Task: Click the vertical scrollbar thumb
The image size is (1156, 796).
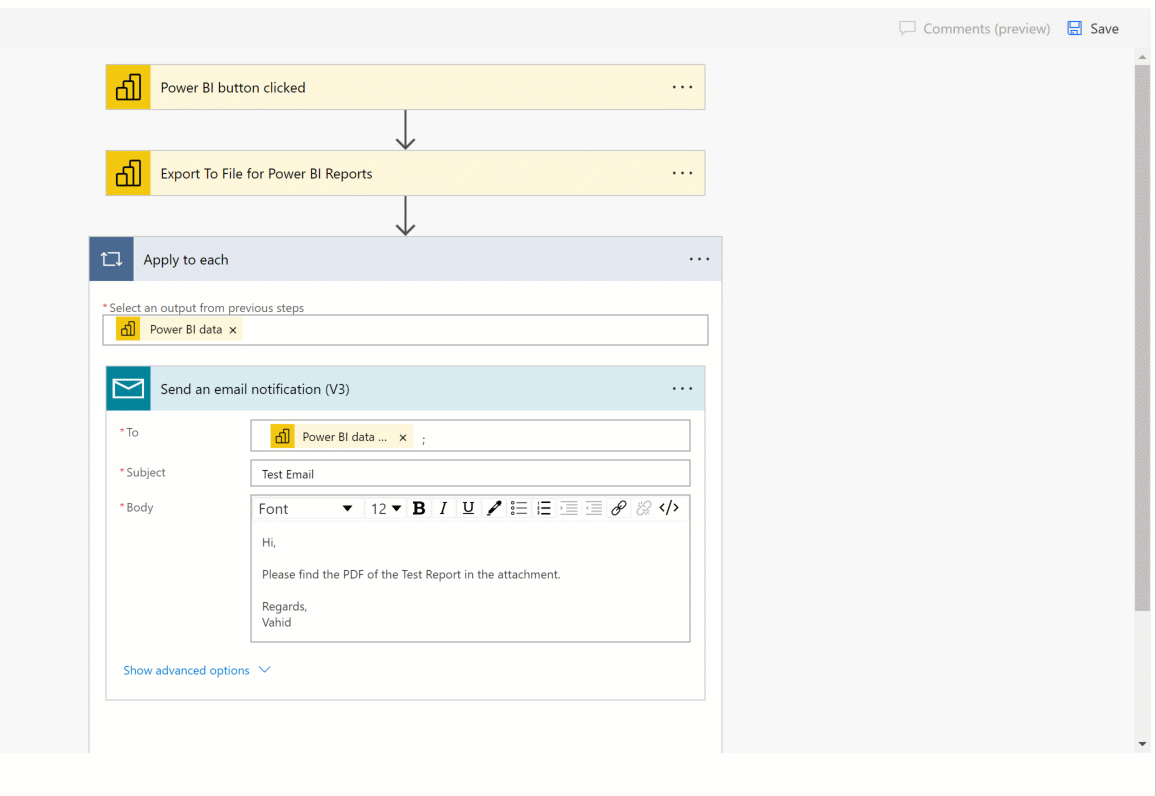Action: point(1142,338)
